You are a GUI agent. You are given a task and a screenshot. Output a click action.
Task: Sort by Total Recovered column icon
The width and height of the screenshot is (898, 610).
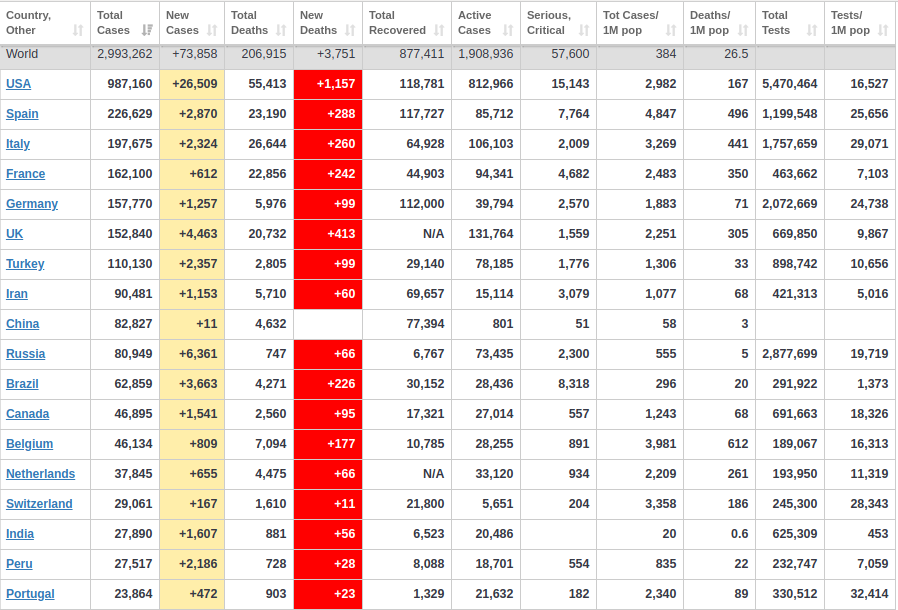pos(439,30)
